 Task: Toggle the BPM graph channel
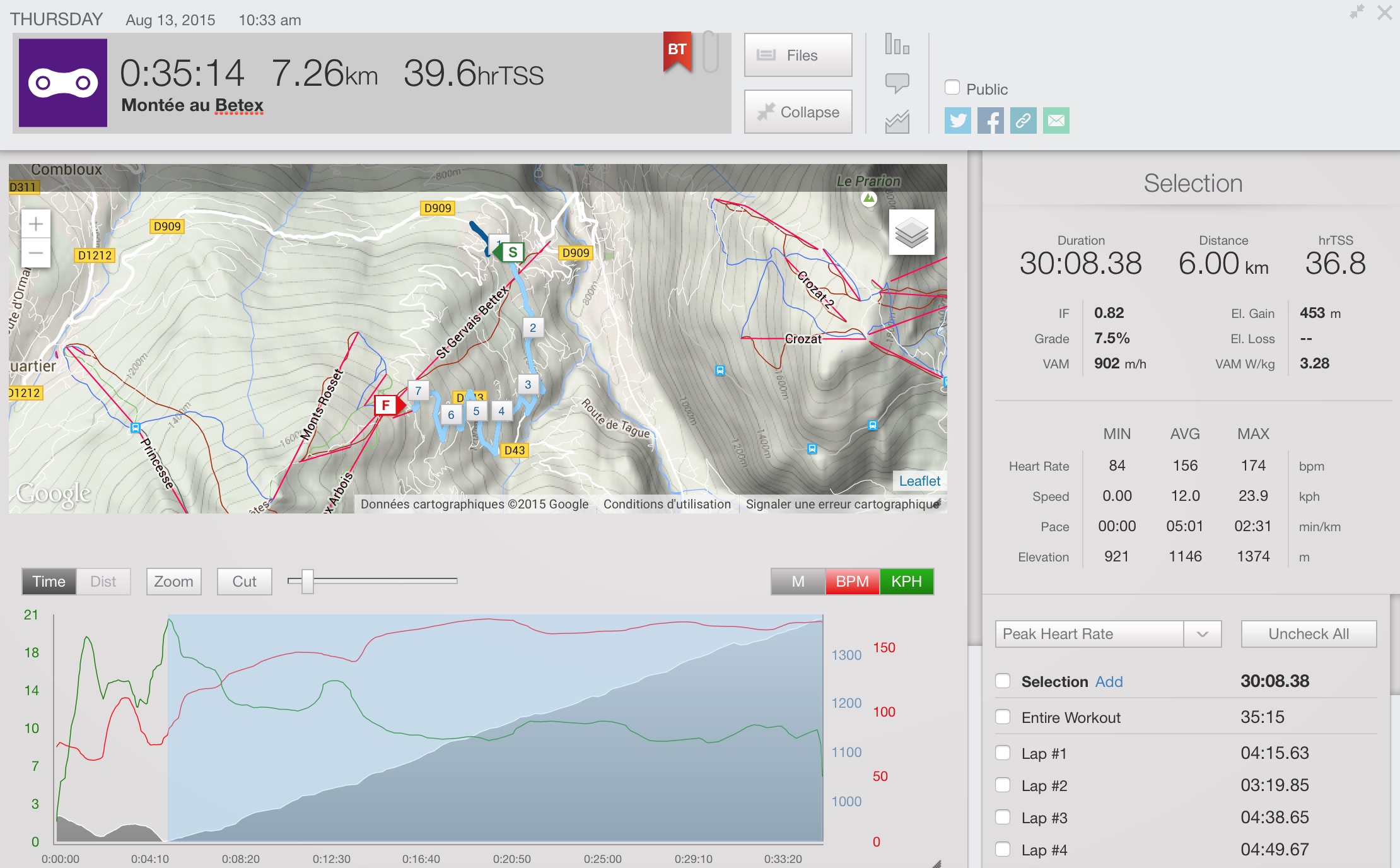(x=852, y=582)
